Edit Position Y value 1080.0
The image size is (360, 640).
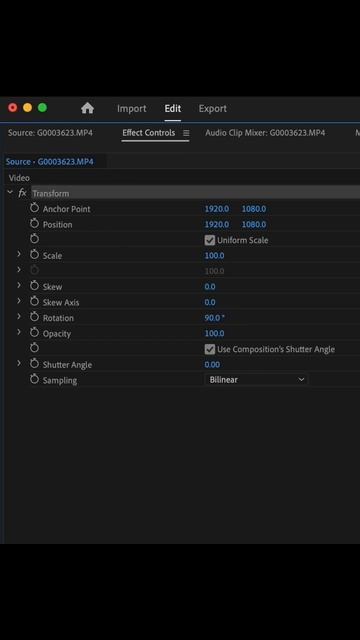tap(254, 224)
